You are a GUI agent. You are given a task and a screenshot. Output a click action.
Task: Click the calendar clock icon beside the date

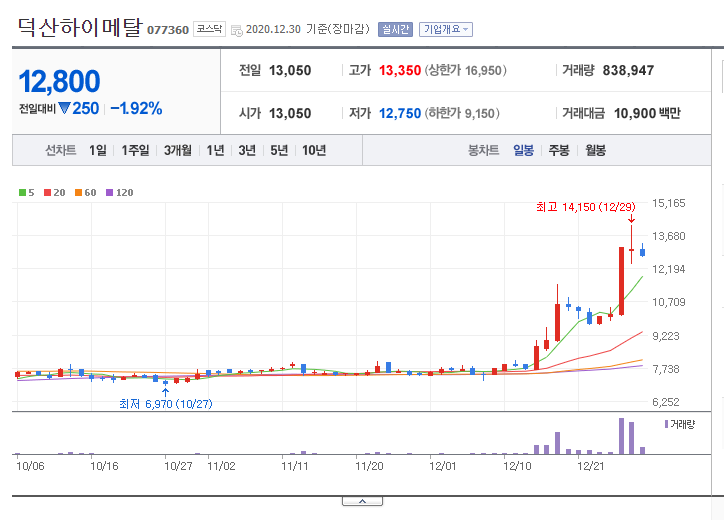236,30
